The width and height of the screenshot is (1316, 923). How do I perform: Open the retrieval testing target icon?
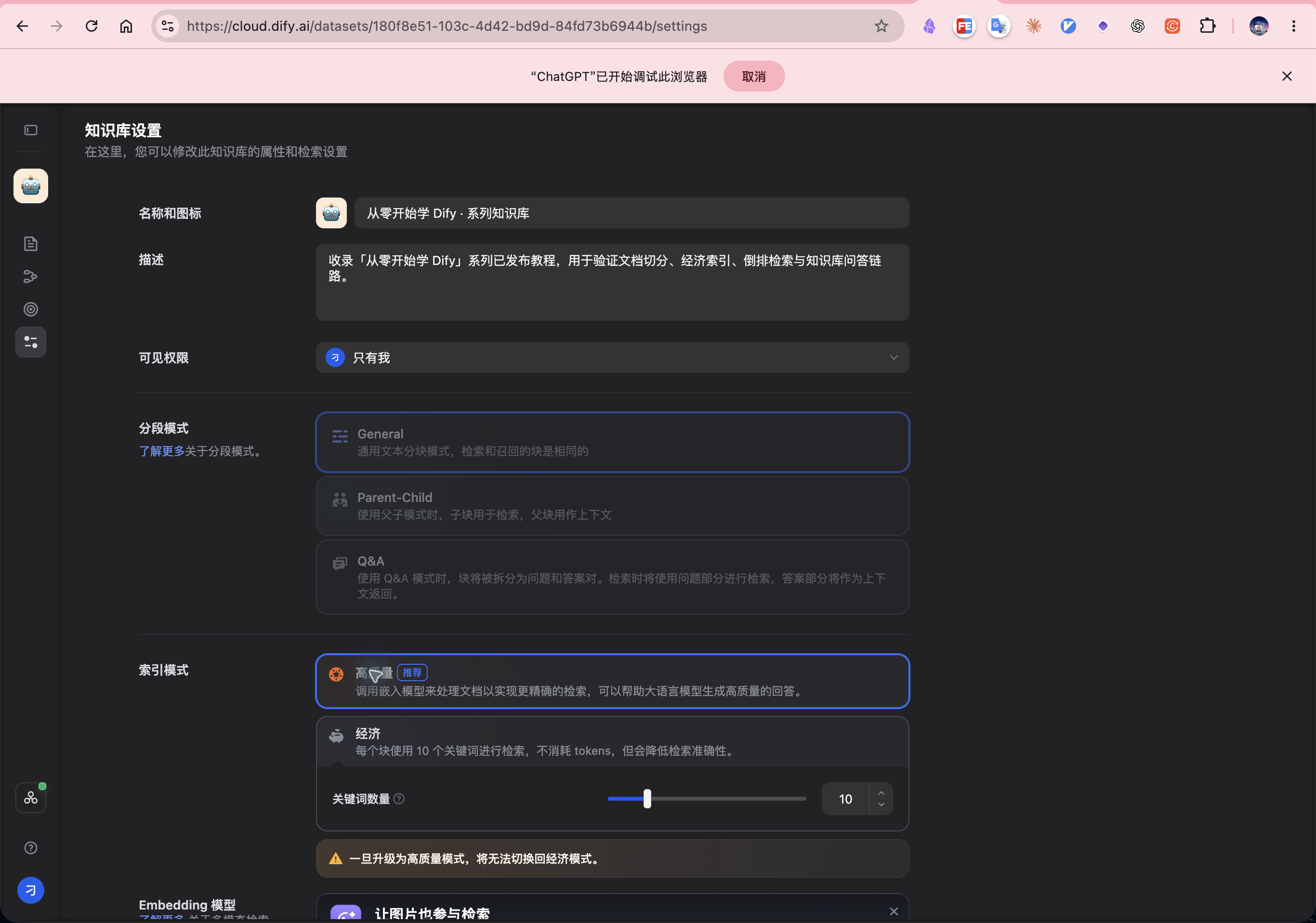(x=31, y=310)
